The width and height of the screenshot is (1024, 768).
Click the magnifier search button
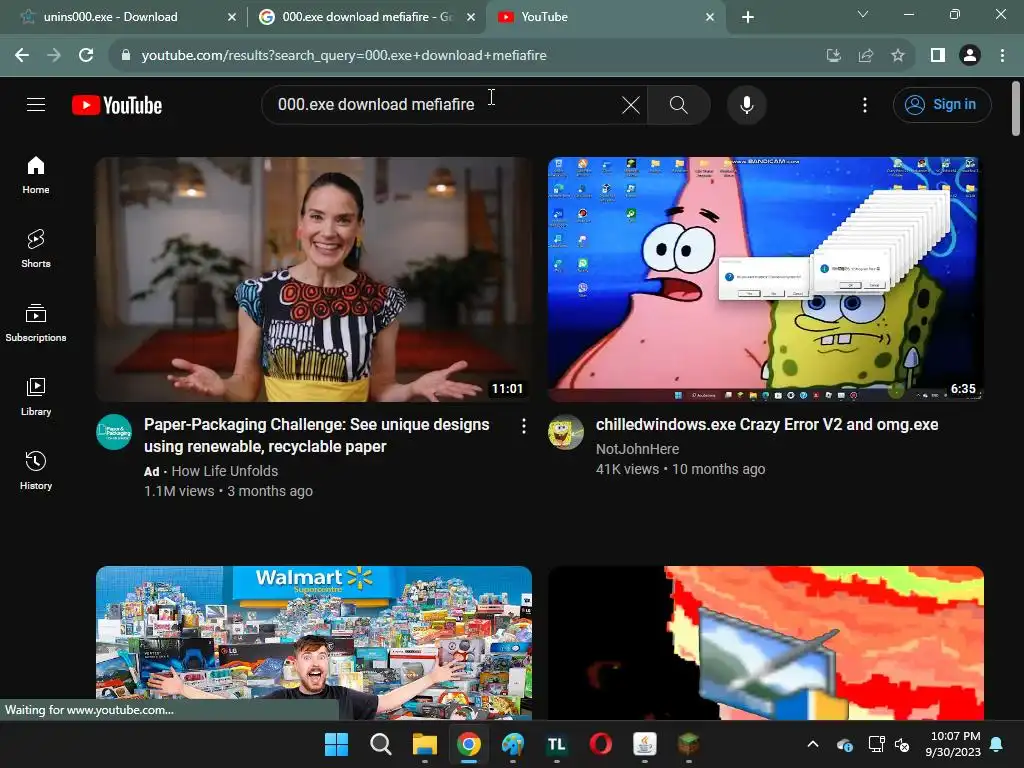pyautogui.click(x=679, y=104)
